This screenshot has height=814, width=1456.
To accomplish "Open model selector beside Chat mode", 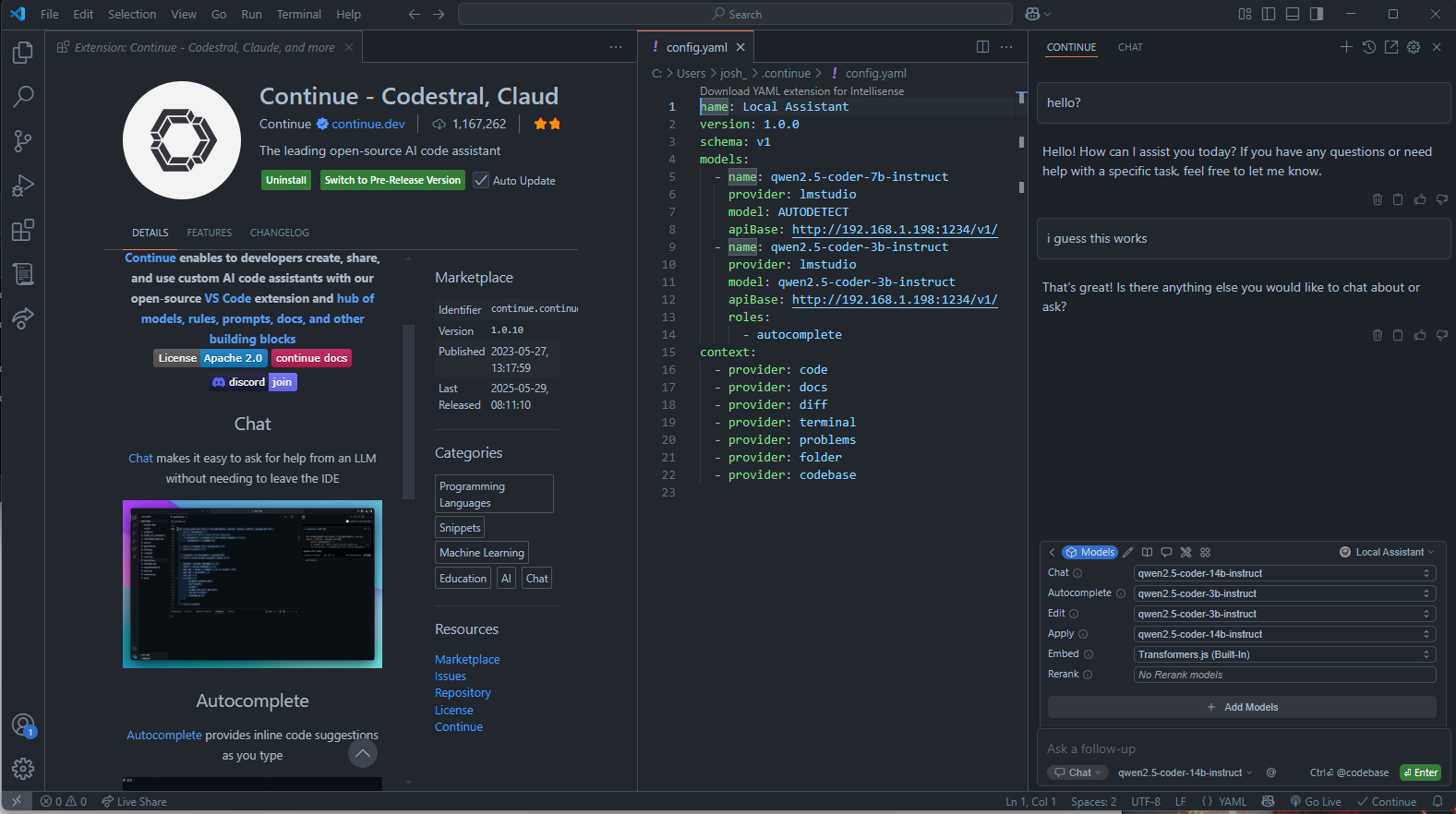I will [x=1185, y=772].
